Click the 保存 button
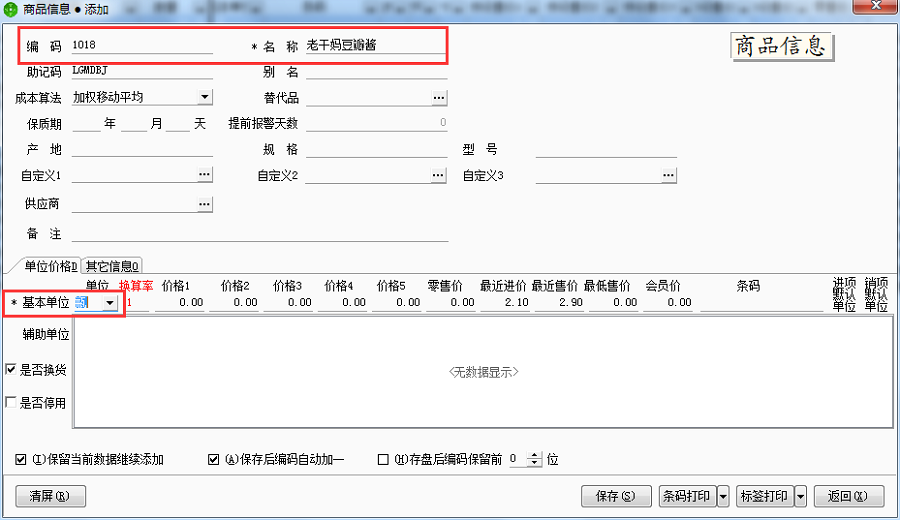Screen dimensions: 900x520 (616, 496)
